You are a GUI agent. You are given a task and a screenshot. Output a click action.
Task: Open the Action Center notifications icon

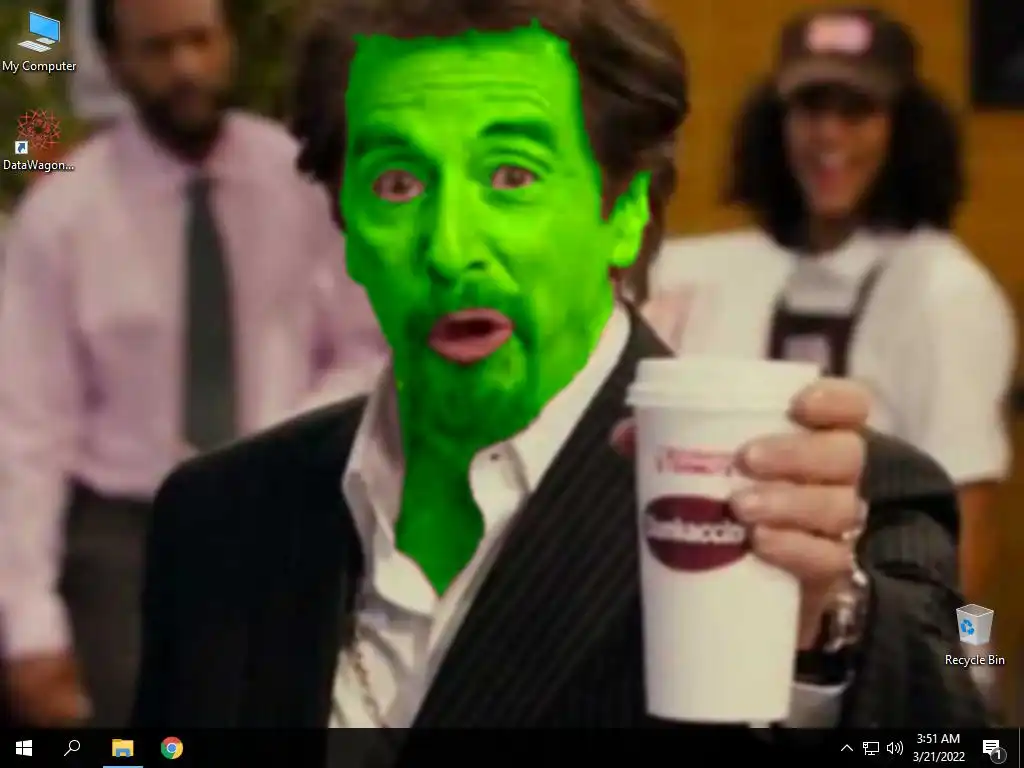[x=992, y=748]
